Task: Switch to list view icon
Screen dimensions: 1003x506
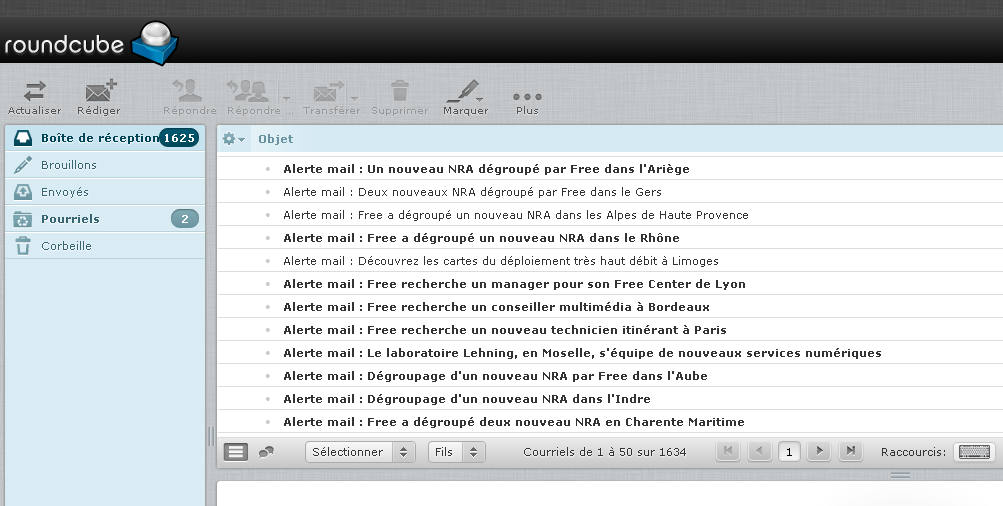Action: [235, 452]
